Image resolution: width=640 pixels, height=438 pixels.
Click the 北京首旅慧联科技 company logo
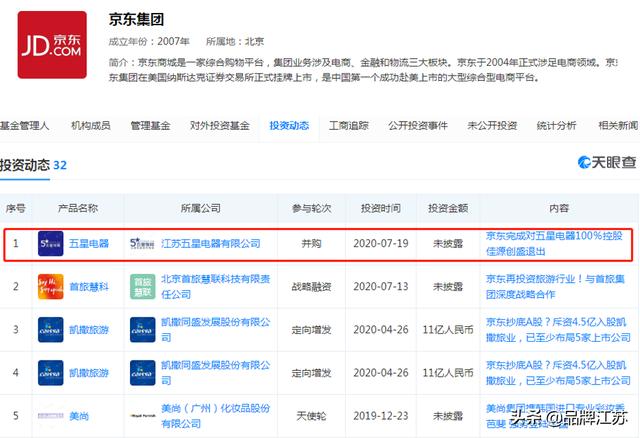142,287
